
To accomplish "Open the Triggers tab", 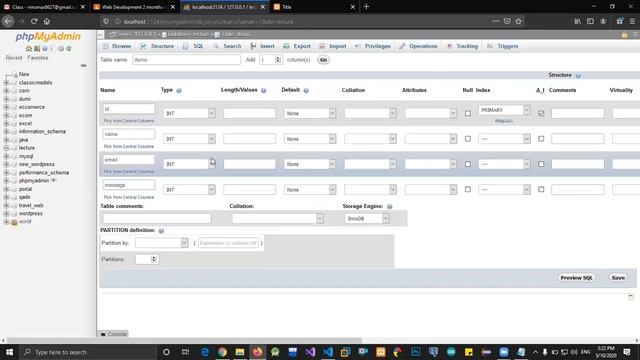I will click(x=502, y=46).
